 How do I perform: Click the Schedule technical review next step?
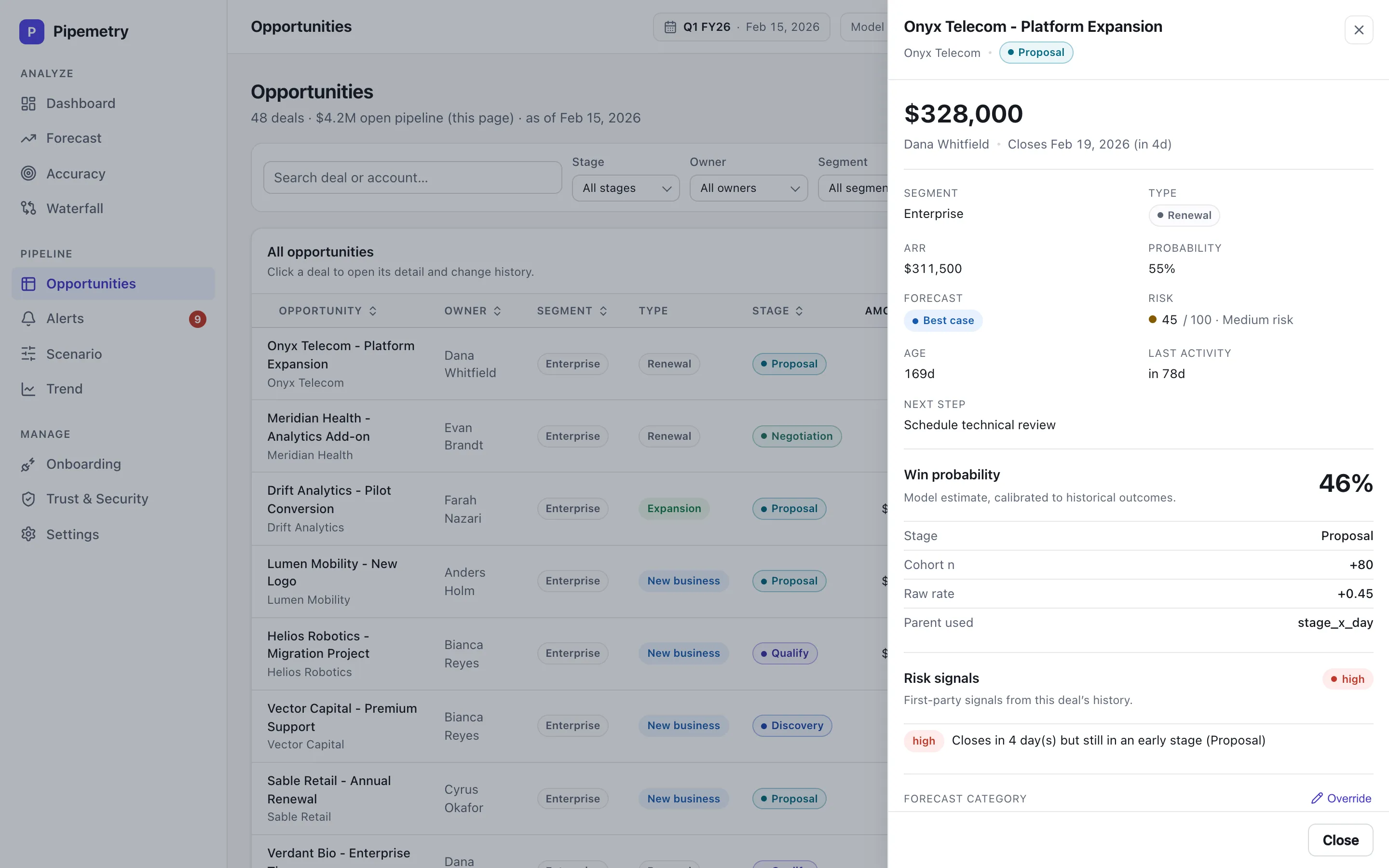click(979, 425)
